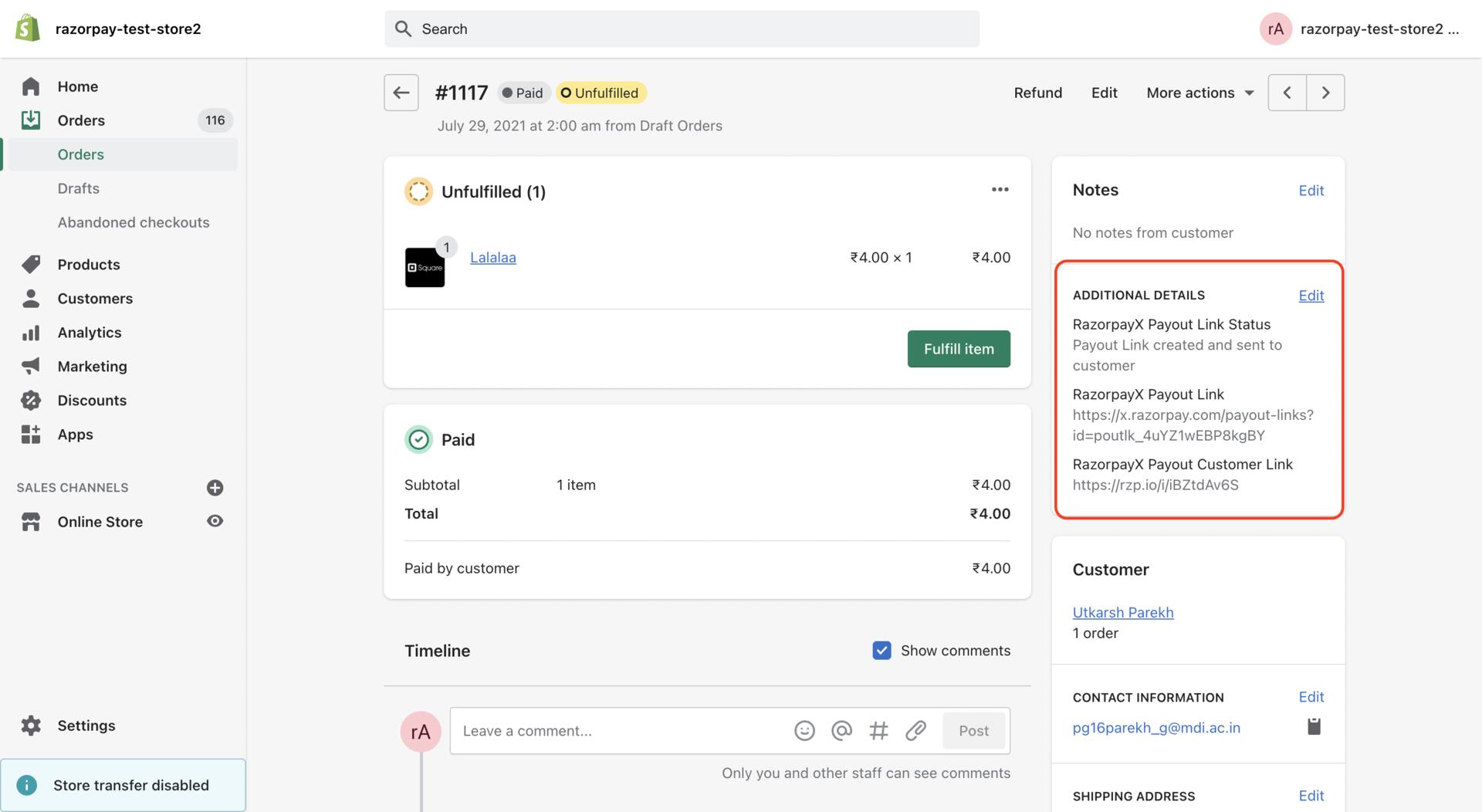Click the Online Store storefront icon

pos(31,522)
